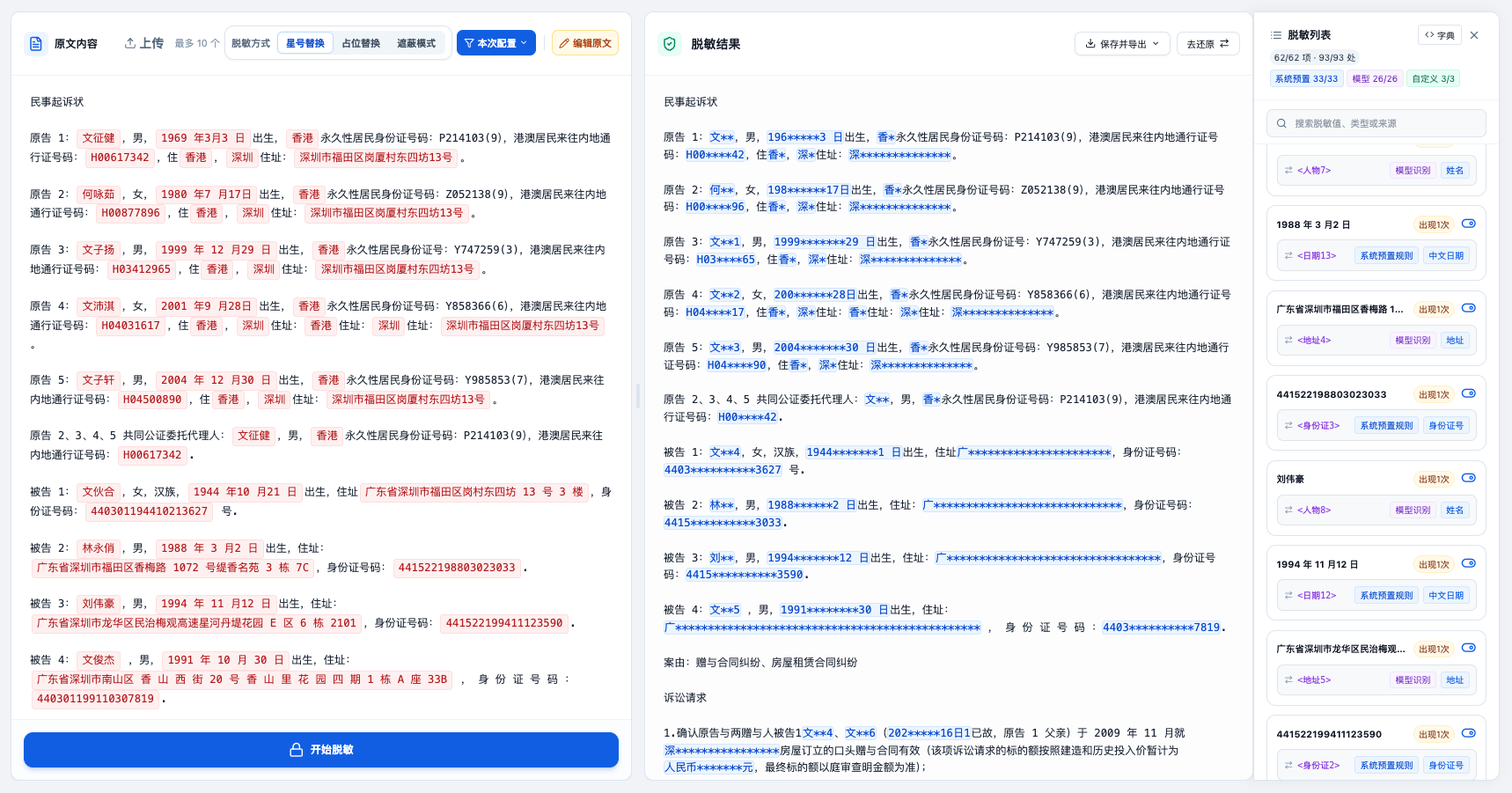The image size is (1512, 793).
Task: Click the search magnifier icon in 脱敏列表
Action: click(1281, 123)
